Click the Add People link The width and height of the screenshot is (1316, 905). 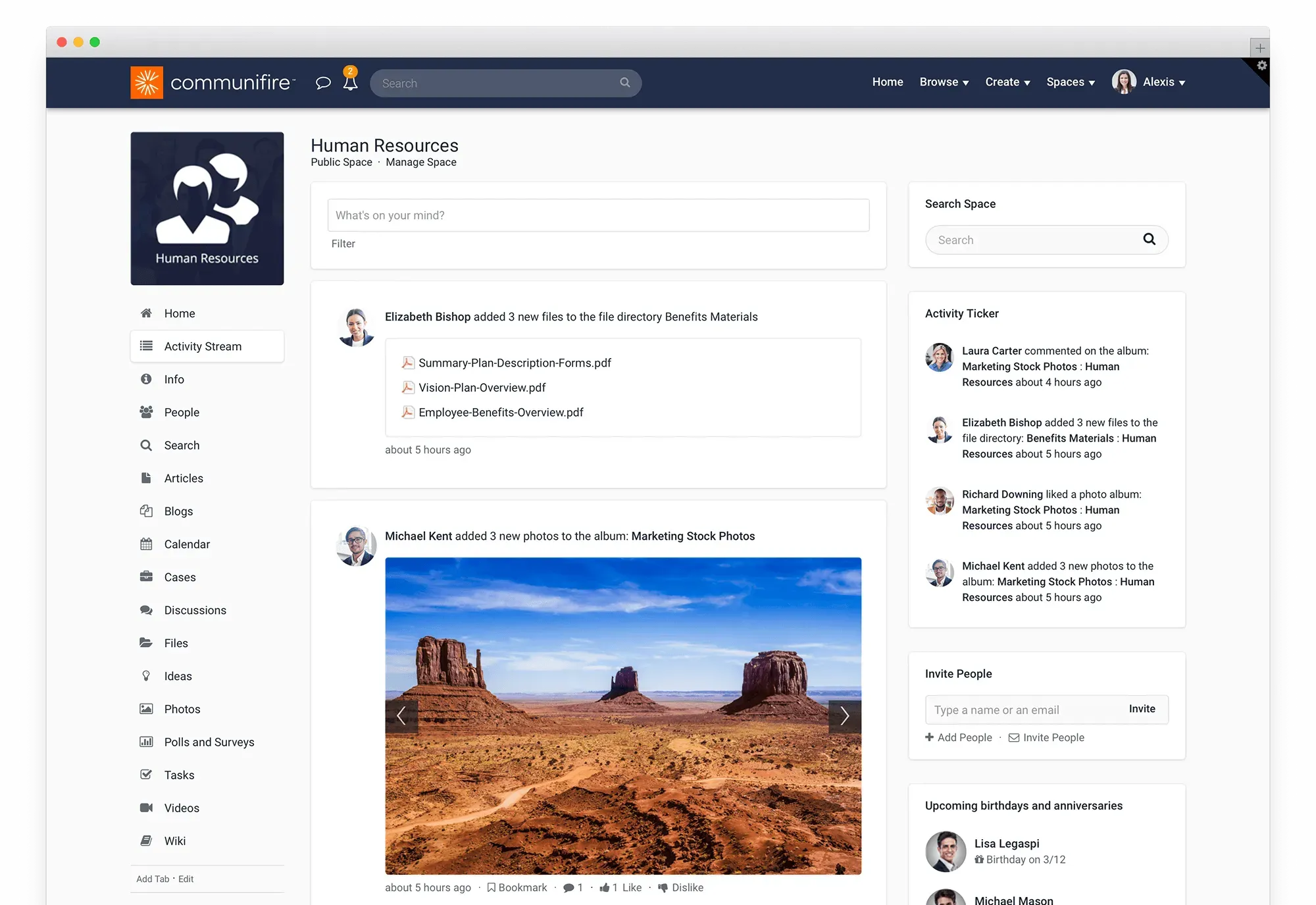pos(959,738)
